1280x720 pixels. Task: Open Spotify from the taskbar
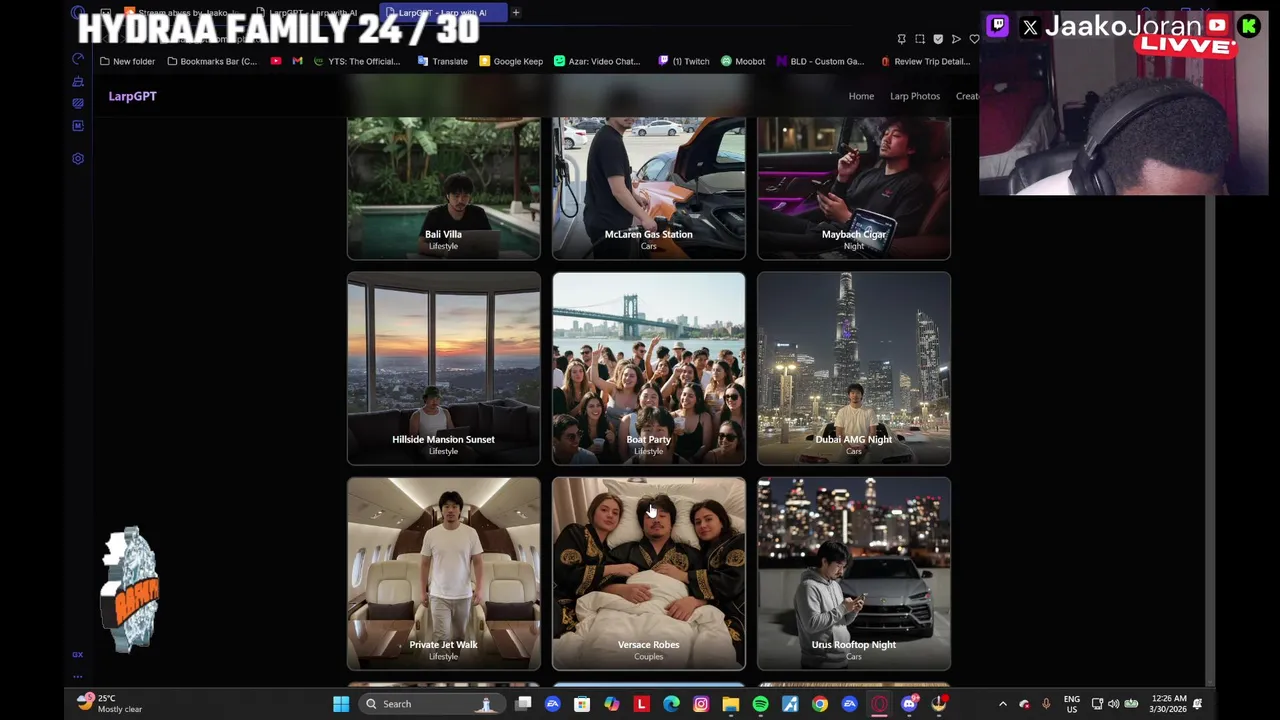click(x=760, y=704)
